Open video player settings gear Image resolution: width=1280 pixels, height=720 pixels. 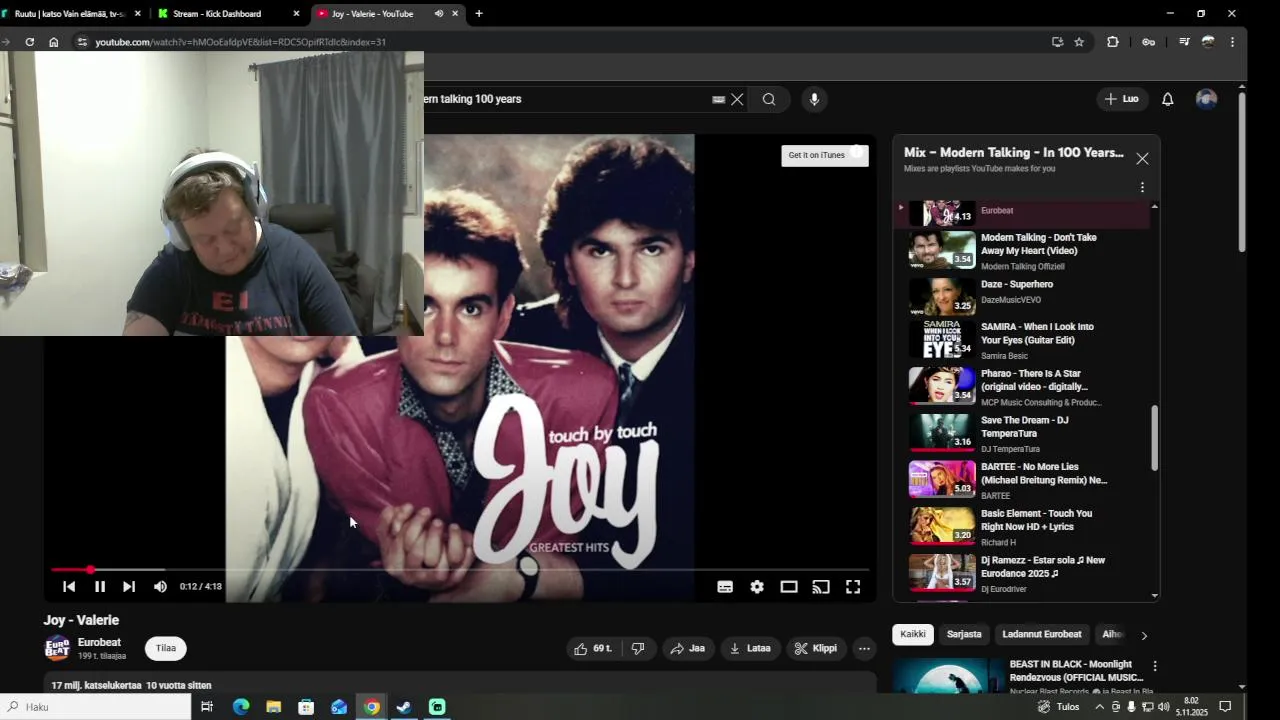pyautogui.click(x=757, y=587)
